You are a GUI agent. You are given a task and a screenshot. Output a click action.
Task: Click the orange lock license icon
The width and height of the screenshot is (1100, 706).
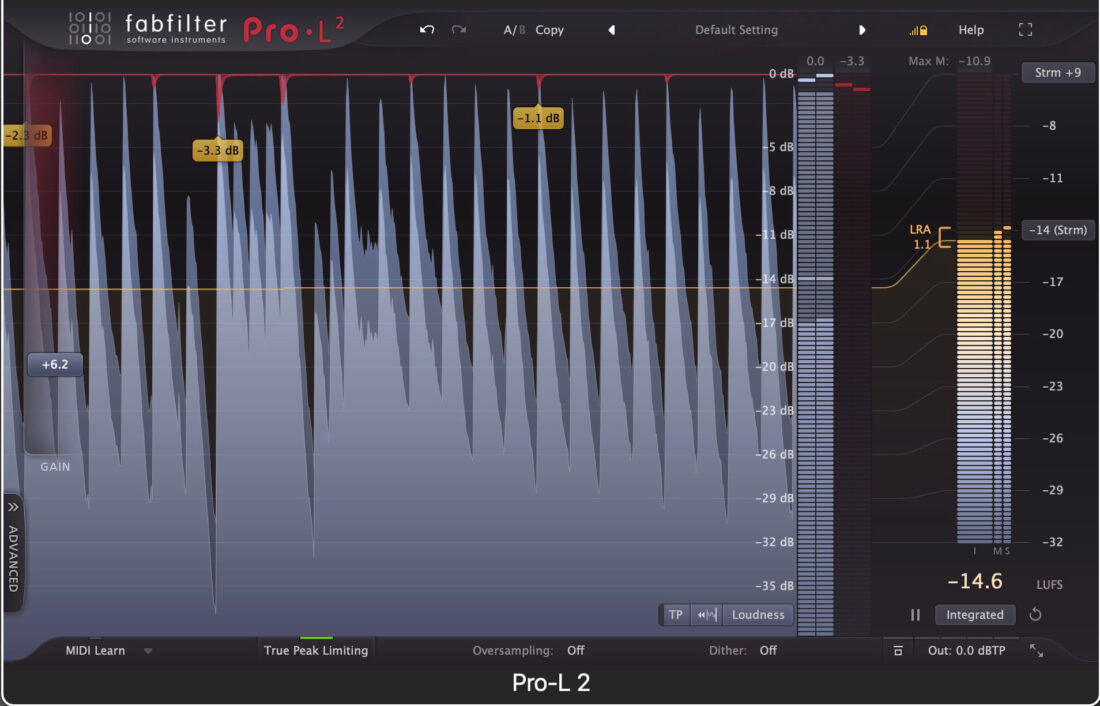pyautogui.click(x=918, y=30)
